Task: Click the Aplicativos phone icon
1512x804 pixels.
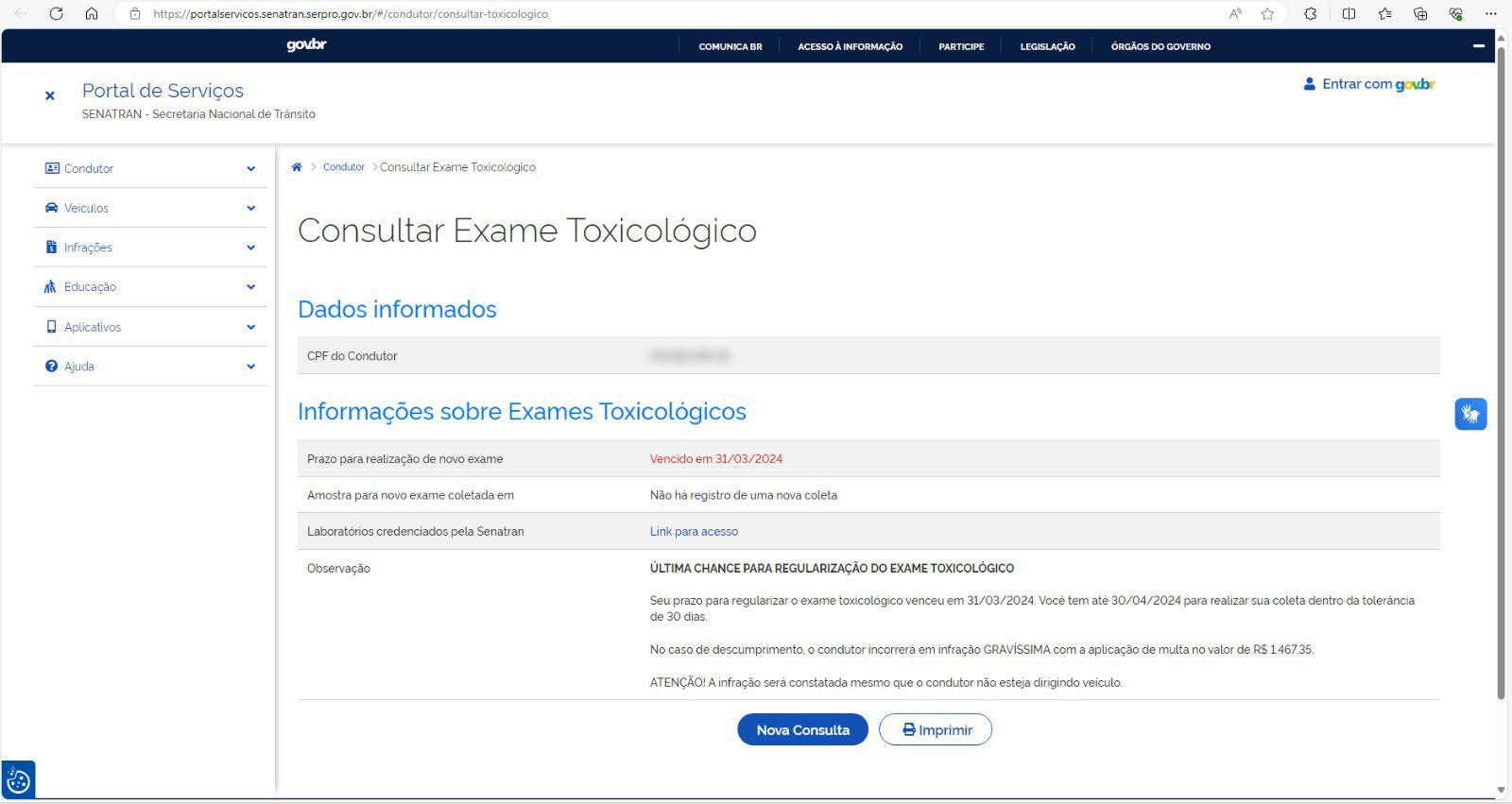Action: pos(51,327)
